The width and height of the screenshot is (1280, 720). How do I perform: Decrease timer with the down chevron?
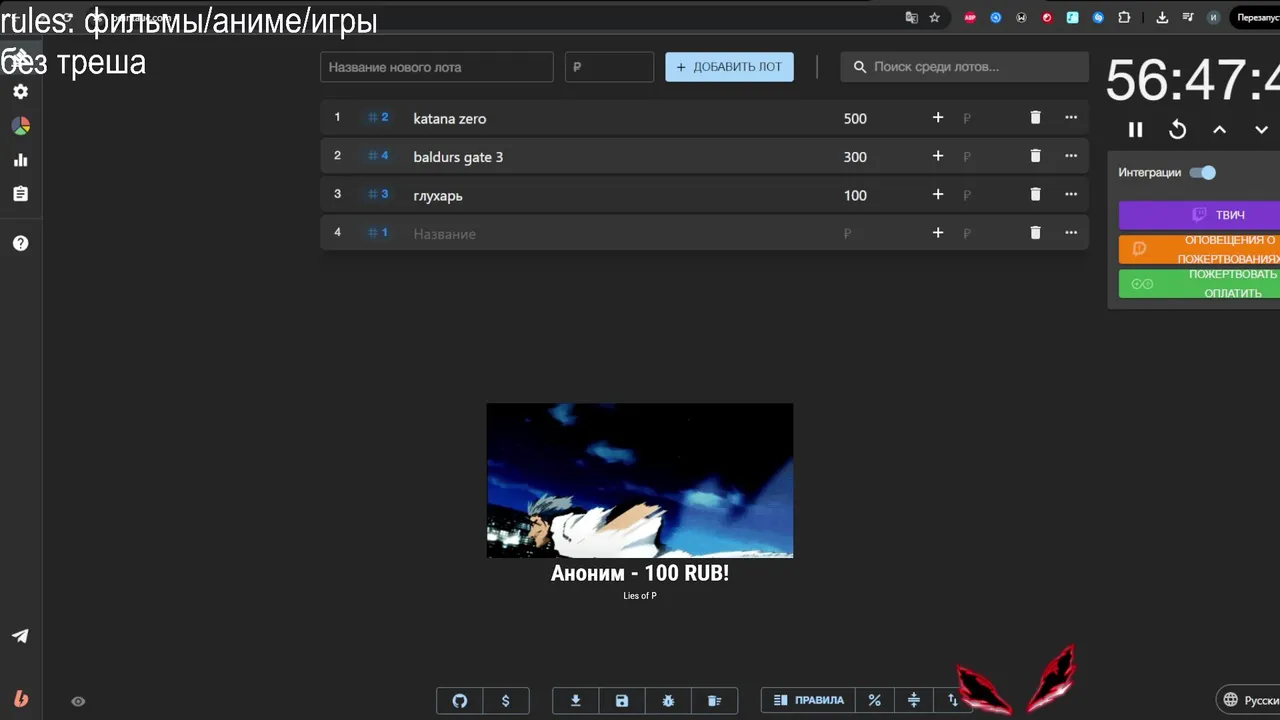point(1262,129)
